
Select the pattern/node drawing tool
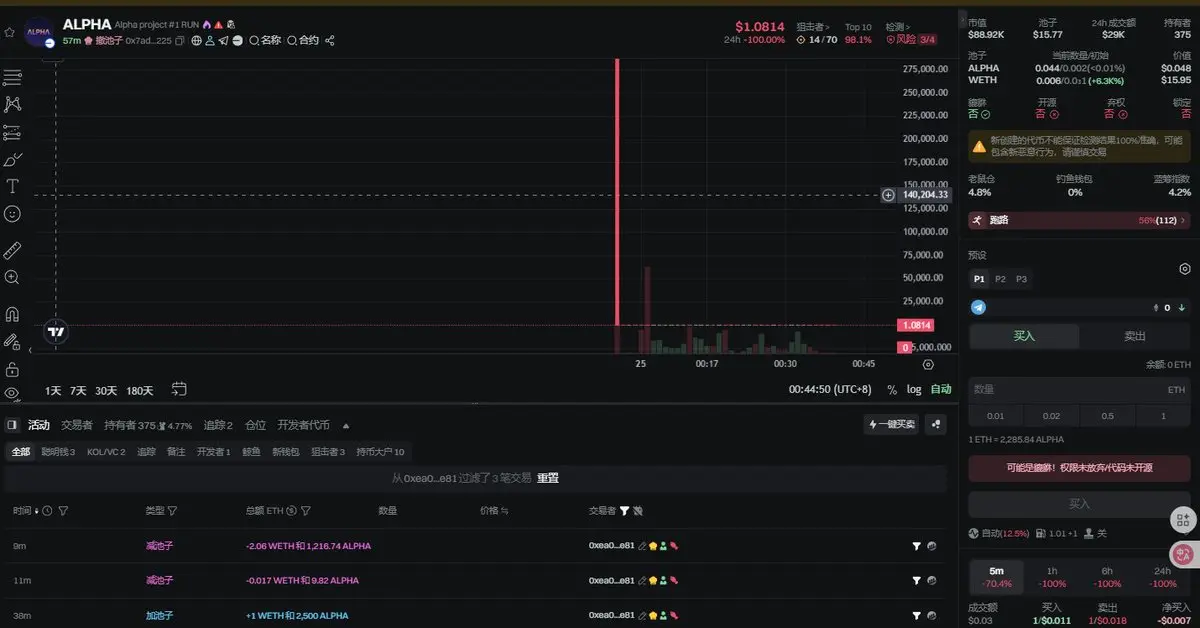pyautogui.click(x=12, y=104)
